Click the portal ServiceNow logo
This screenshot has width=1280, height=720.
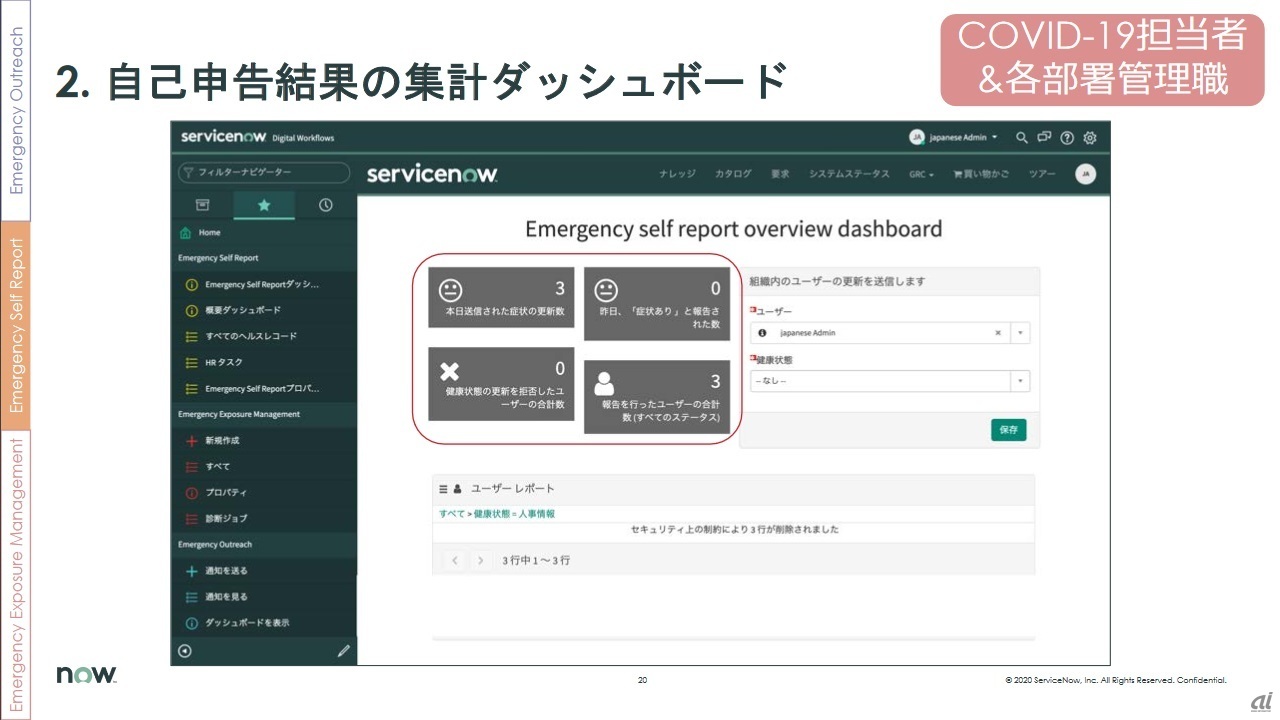coord(432,174)
